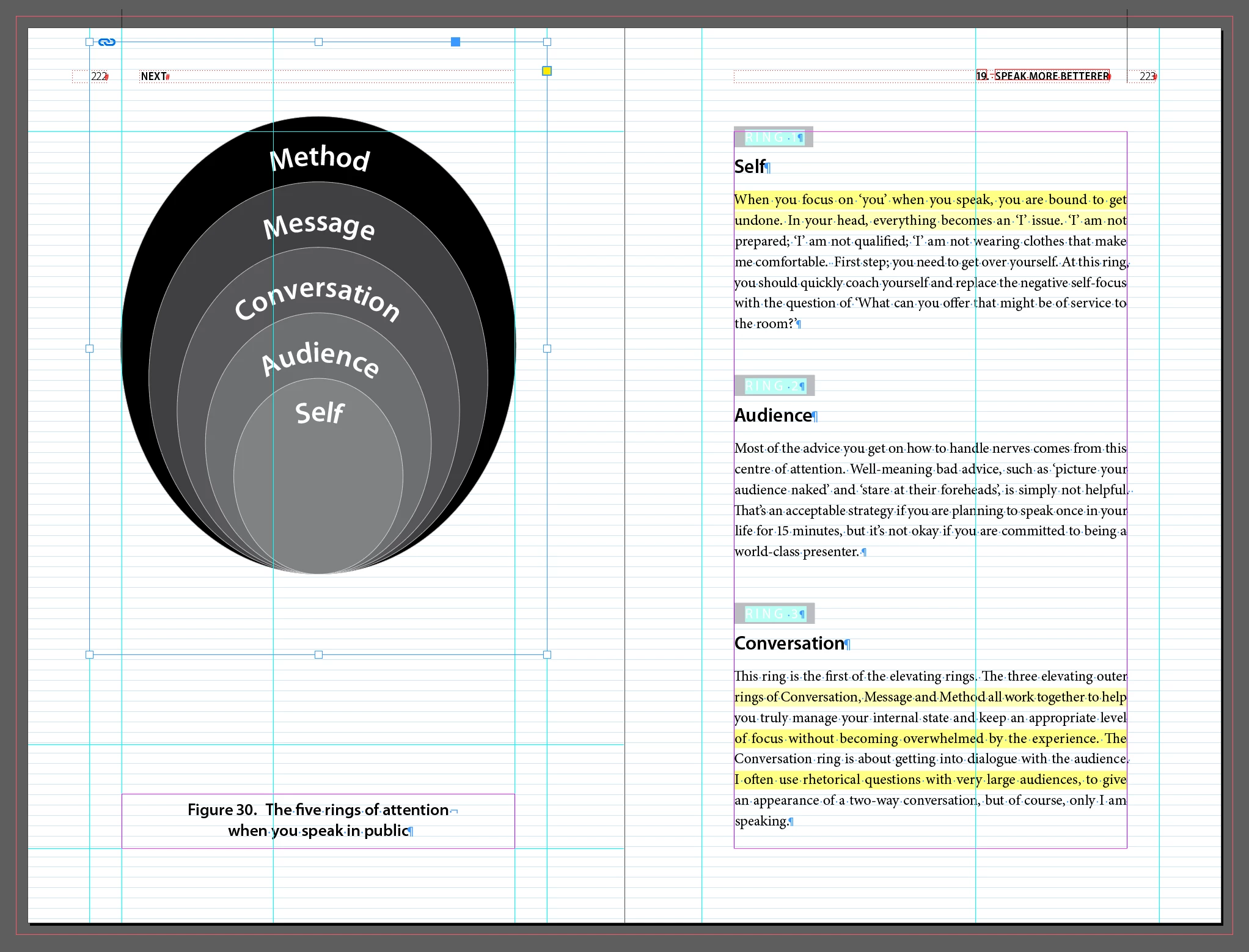Click the Audience heading on right page
The height and width of the screenshot is (952, 1249).
click(774, 416)
